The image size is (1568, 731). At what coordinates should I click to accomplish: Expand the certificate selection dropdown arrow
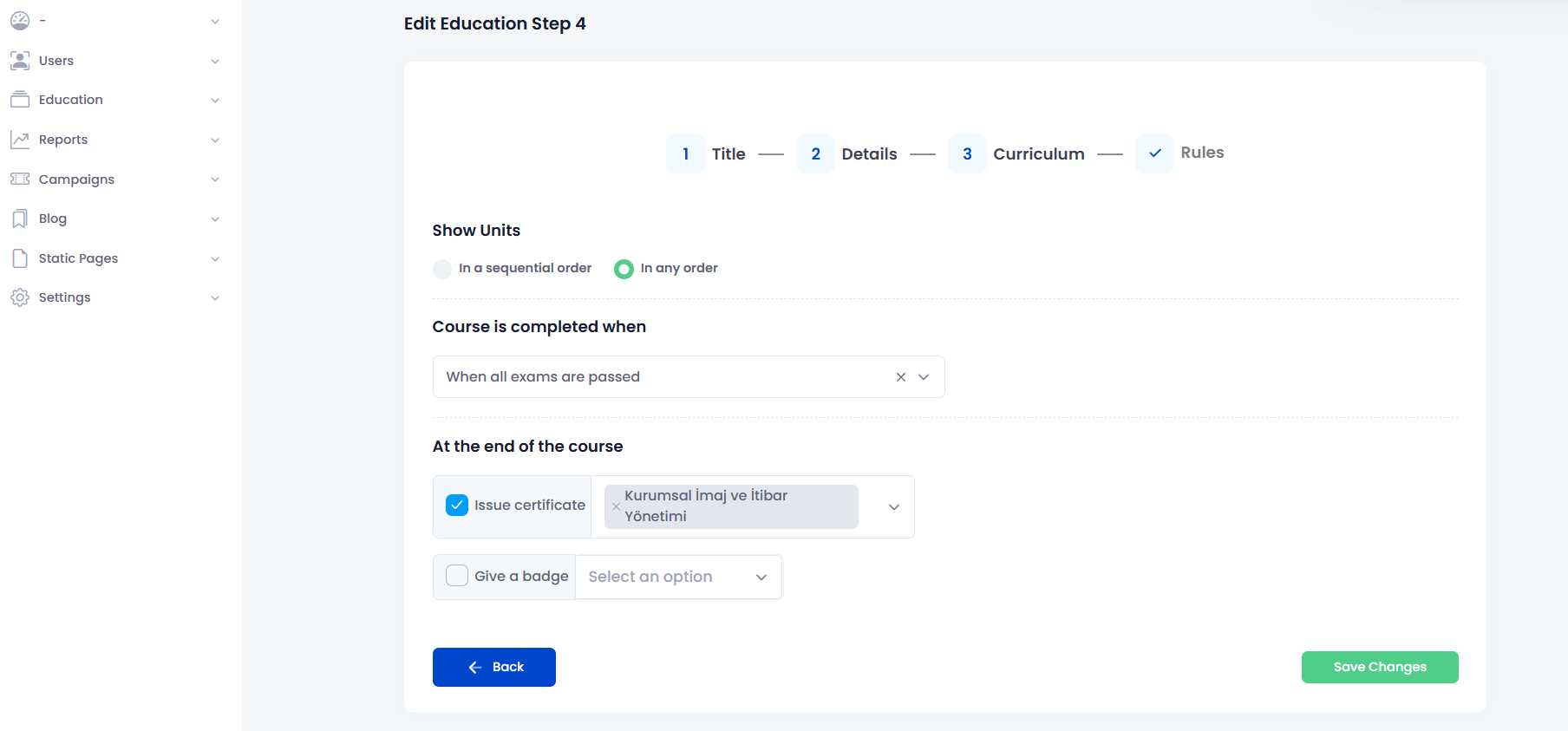tap(894, 507)
